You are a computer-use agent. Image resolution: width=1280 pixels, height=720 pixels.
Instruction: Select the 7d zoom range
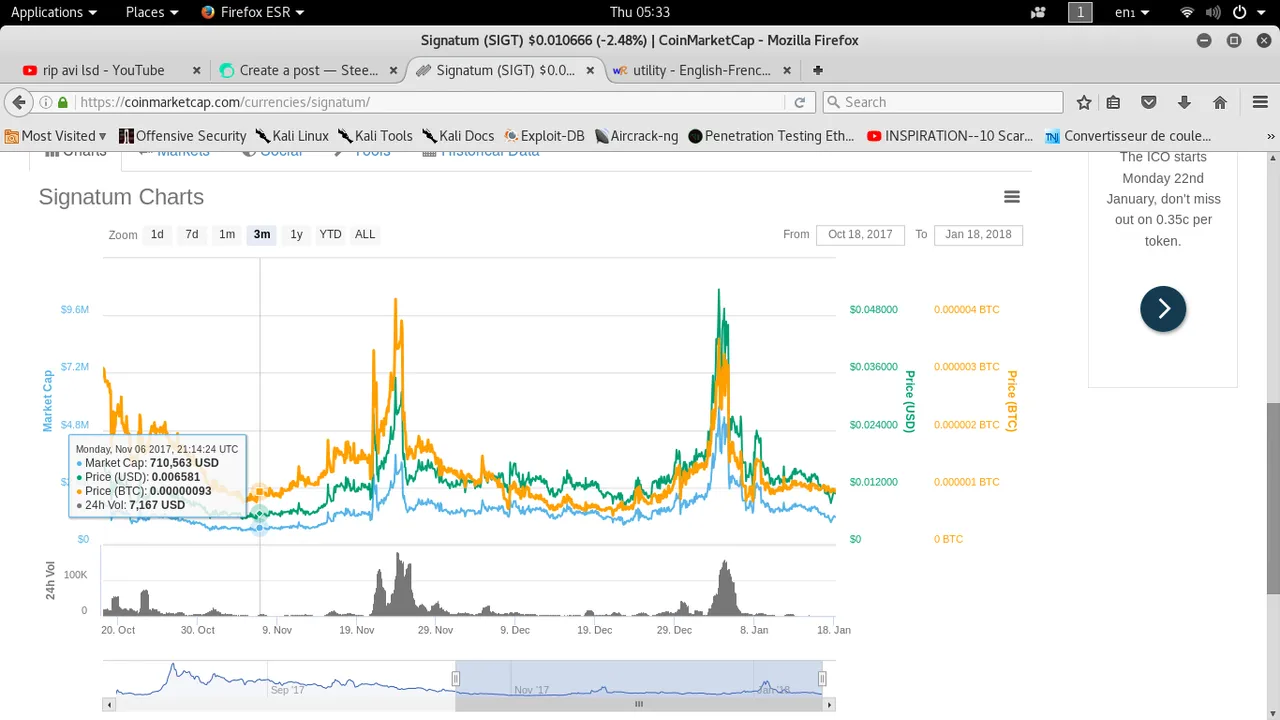[x=191, y=234]
